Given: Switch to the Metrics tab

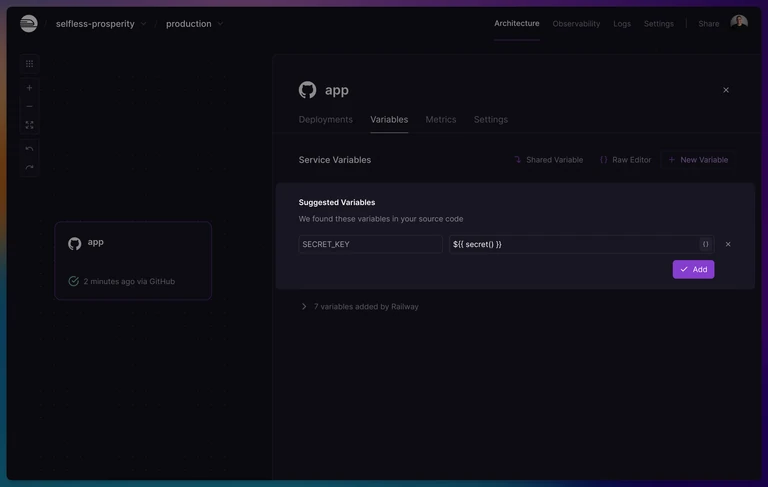Looking at the screenshot, I should (x=441, y=120).
